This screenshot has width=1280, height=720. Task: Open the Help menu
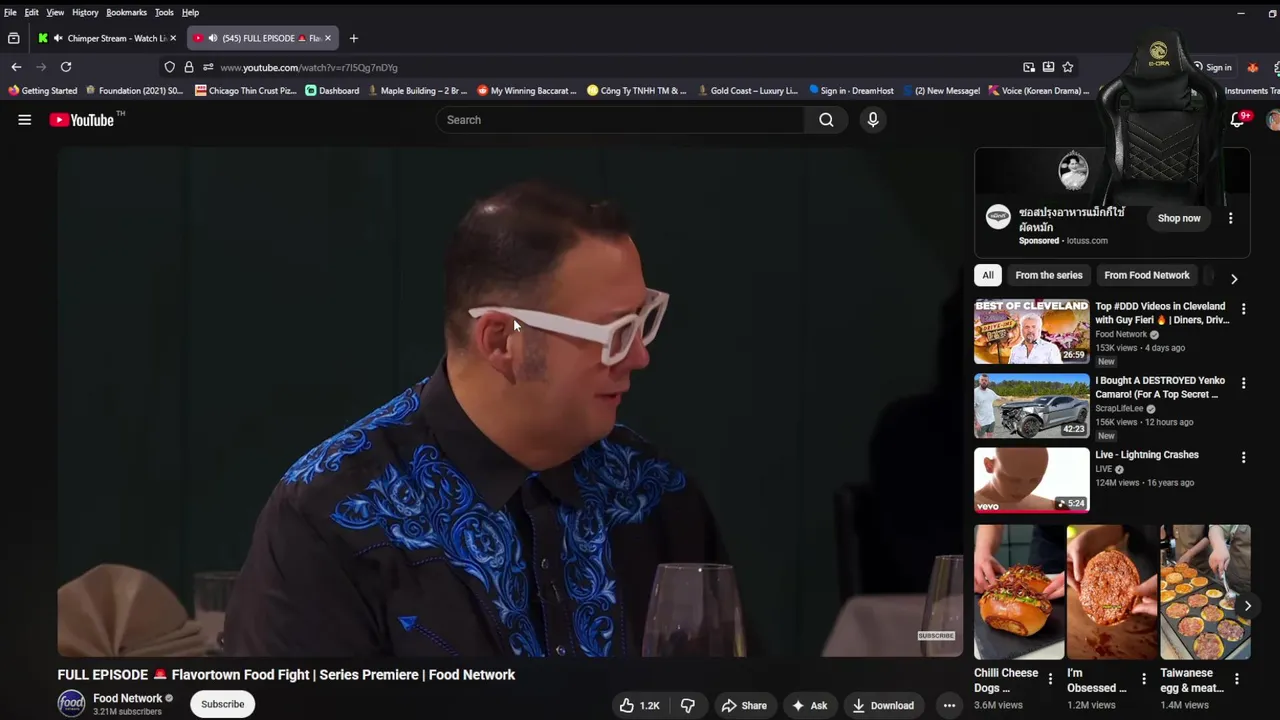(x=190, y=12)
